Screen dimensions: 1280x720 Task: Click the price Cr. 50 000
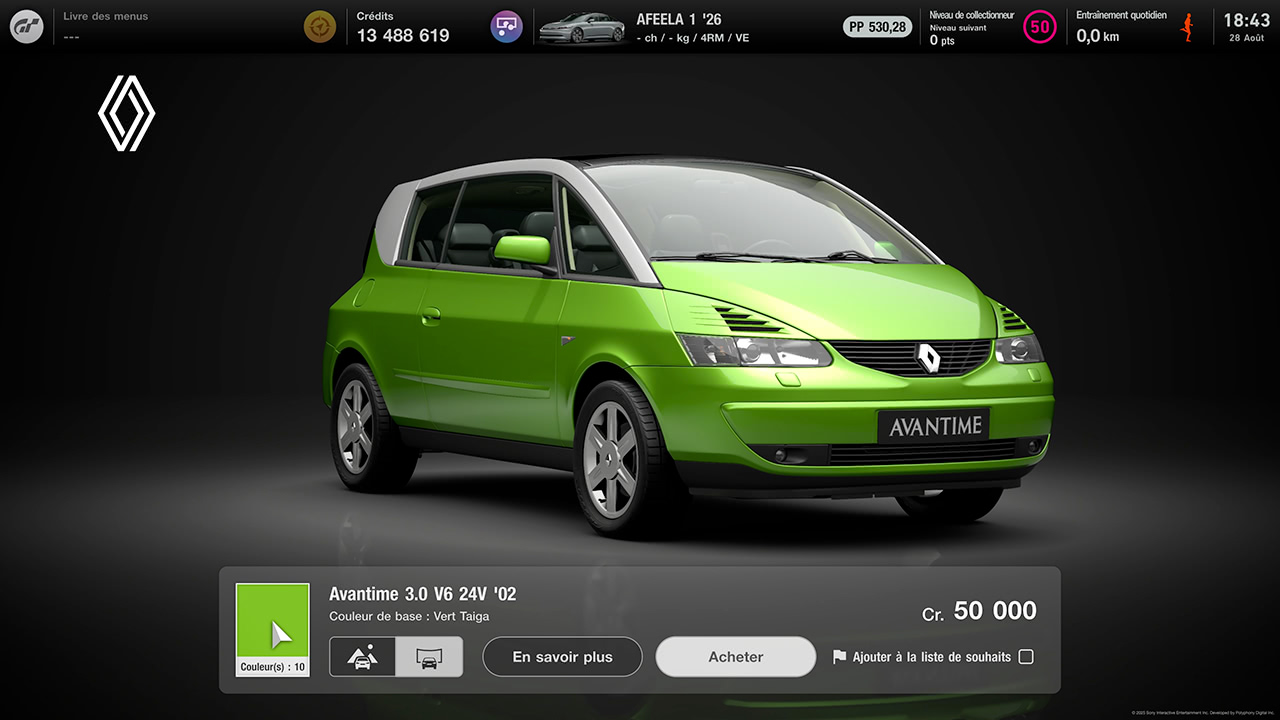click(x=979, y=611)
